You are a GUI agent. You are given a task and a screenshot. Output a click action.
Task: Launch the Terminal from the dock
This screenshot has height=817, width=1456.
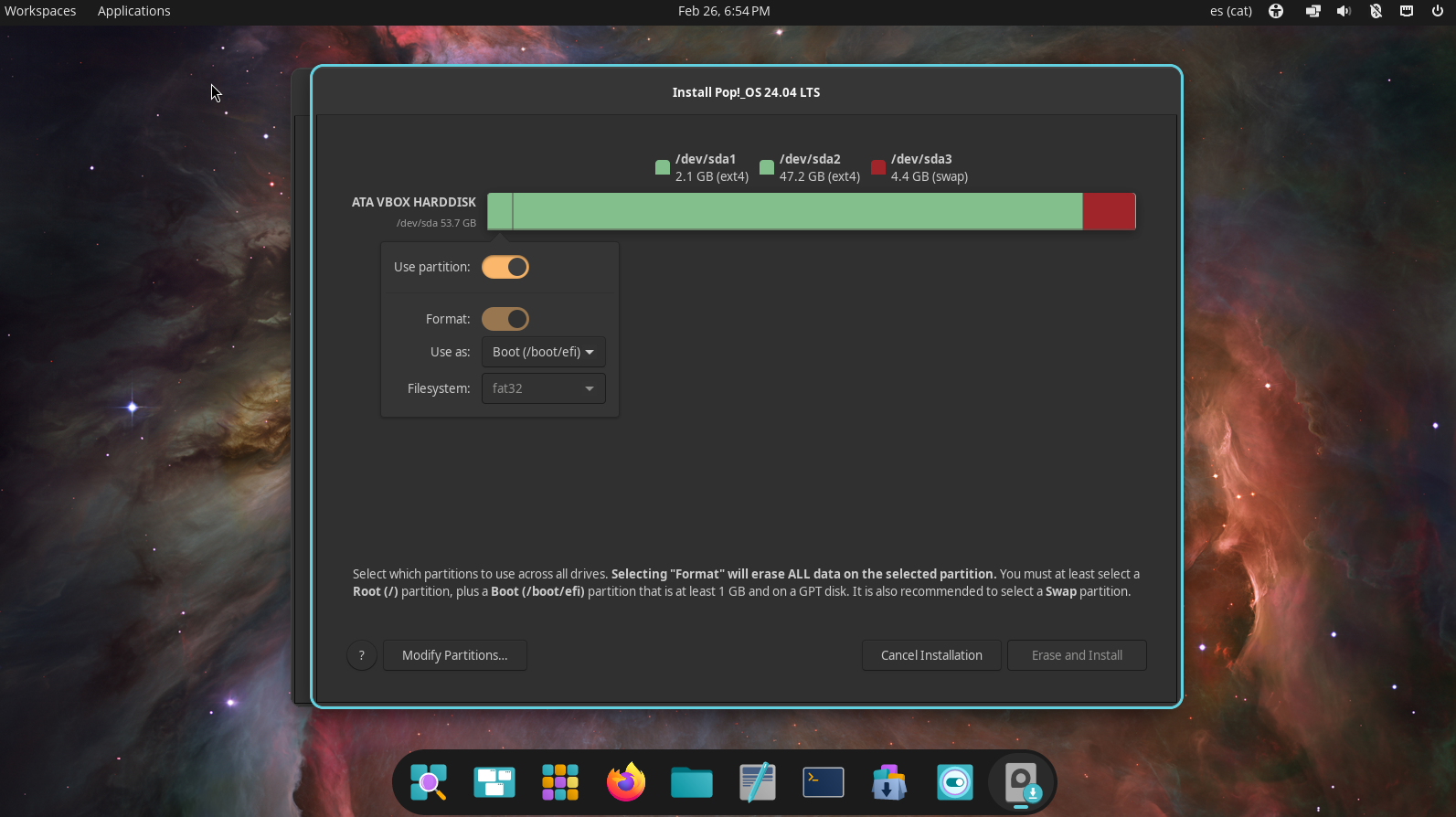823,782
